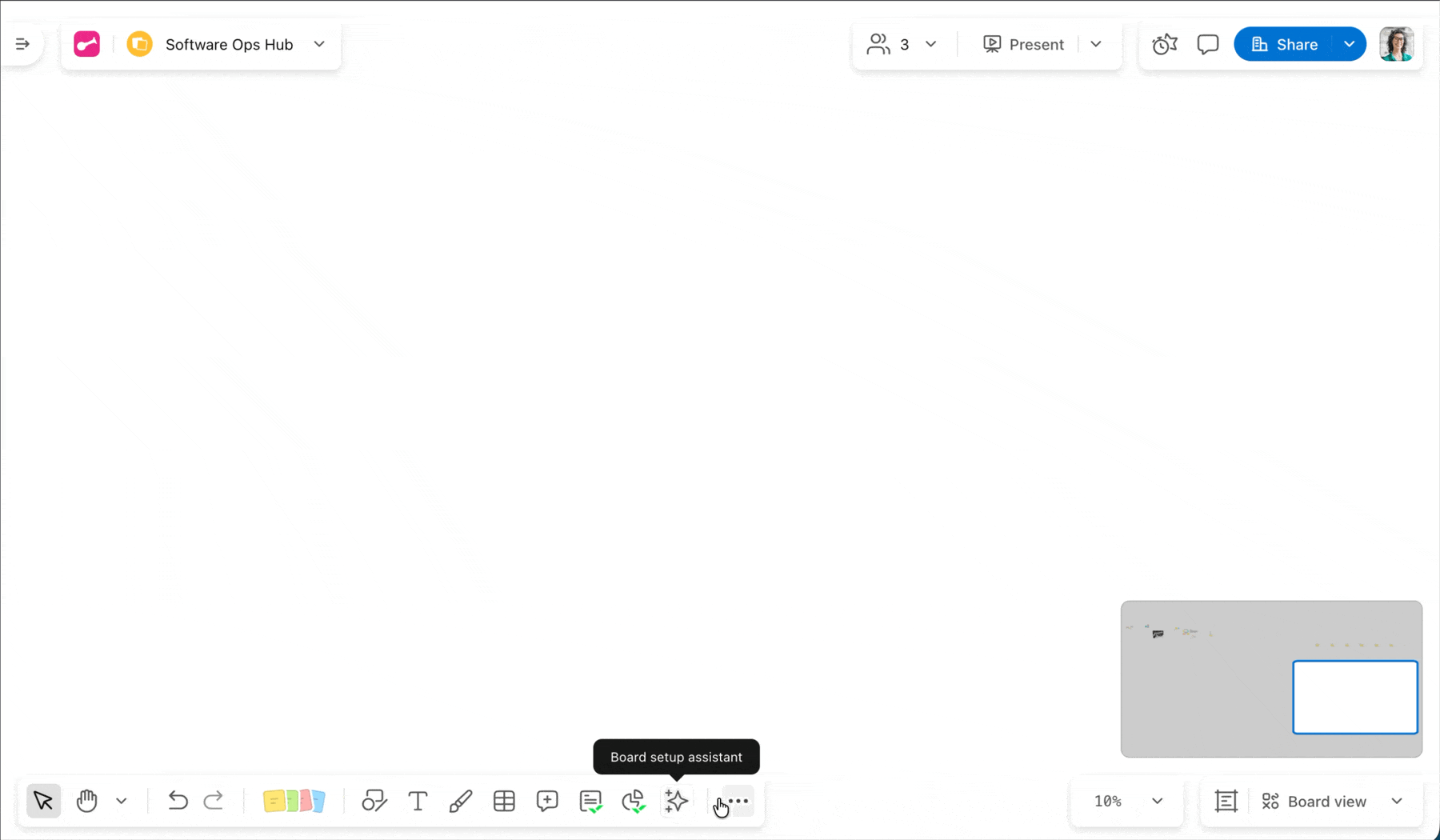Redo the last action
The height and width of the screenshot is (840, 1440).
coord(214,801)
